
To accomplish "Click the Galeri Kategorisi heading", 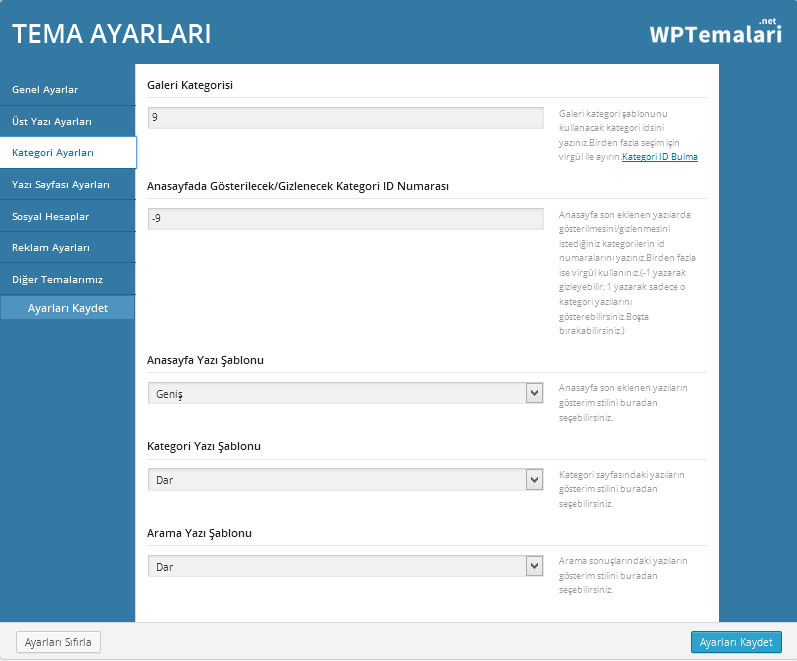I will [x=190, y=85].
